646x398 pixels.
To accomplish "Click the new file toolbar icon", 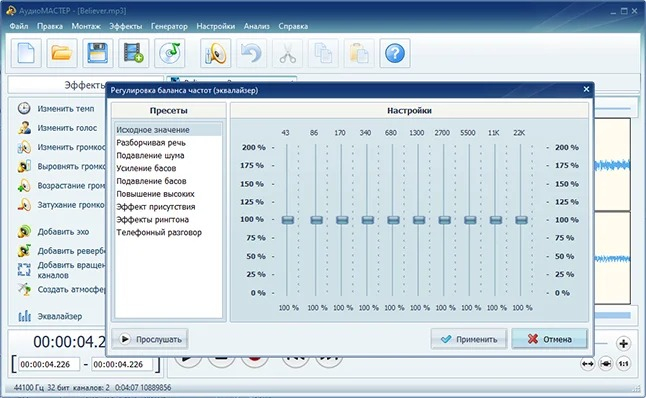I will (26, 53).
